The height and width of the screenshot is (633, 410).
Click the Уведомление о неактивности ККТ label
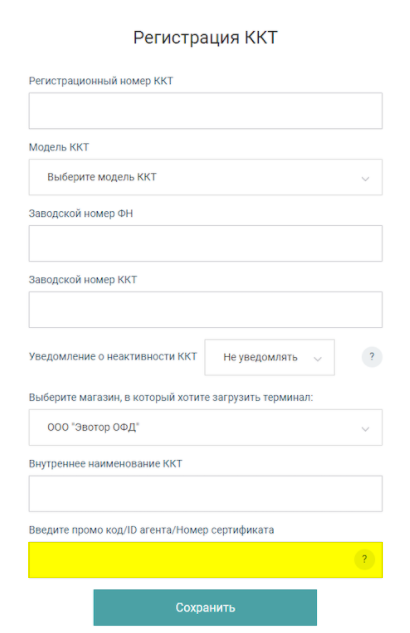[113, 356]
